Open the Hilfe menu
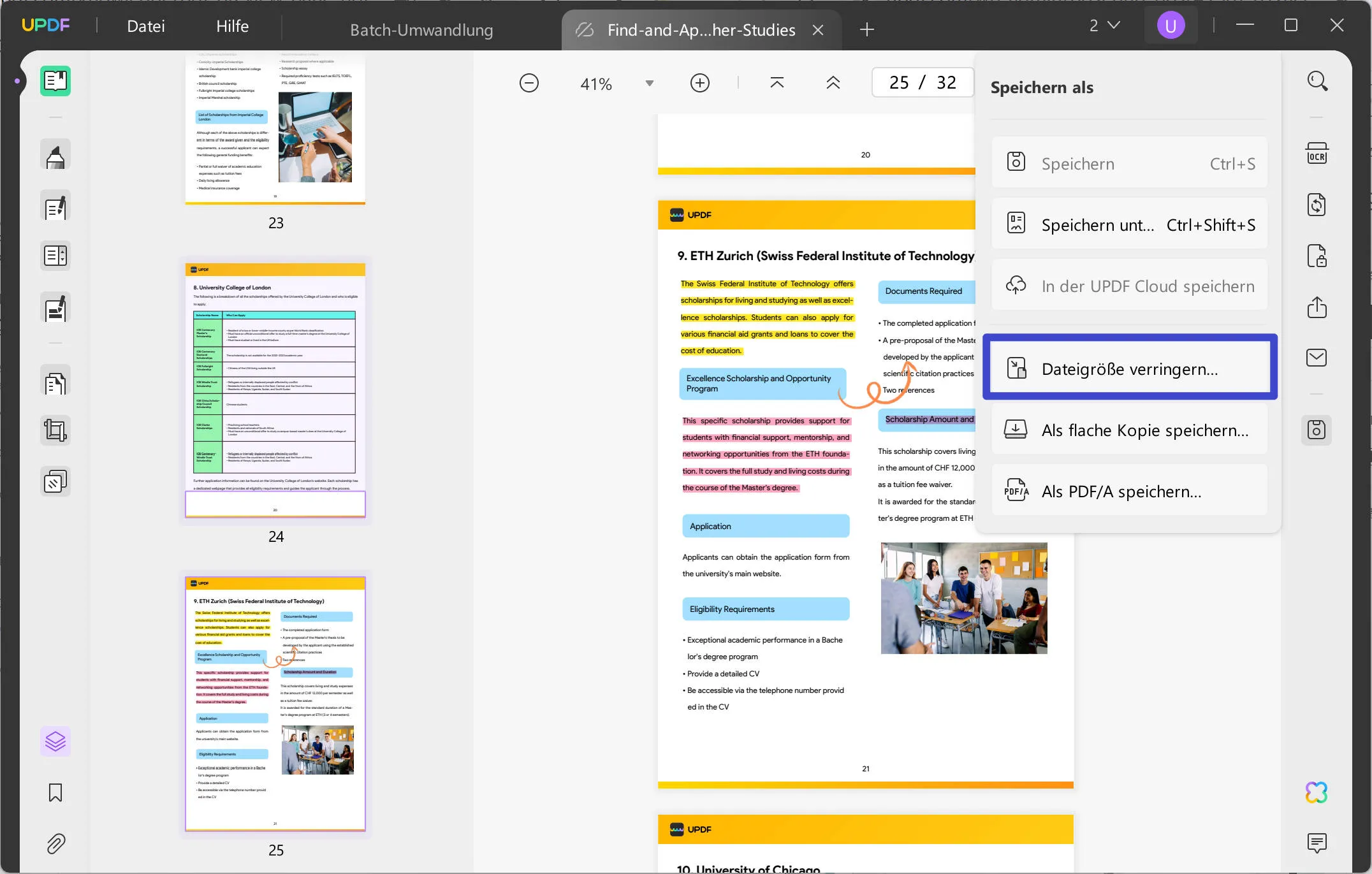The height and width of the screenshot is (874, 1372). tap(233, 26)
